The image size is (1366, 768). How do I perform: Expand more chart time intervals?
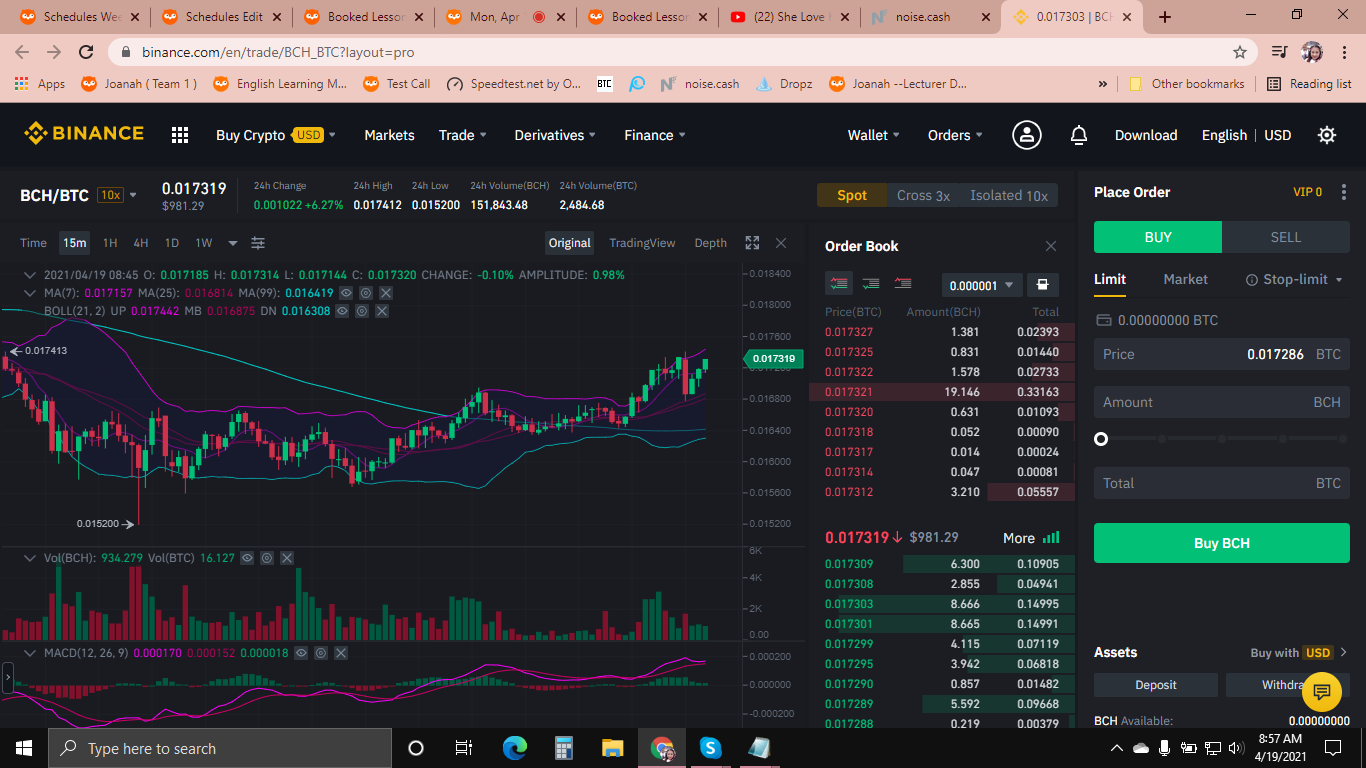[233, 243]
